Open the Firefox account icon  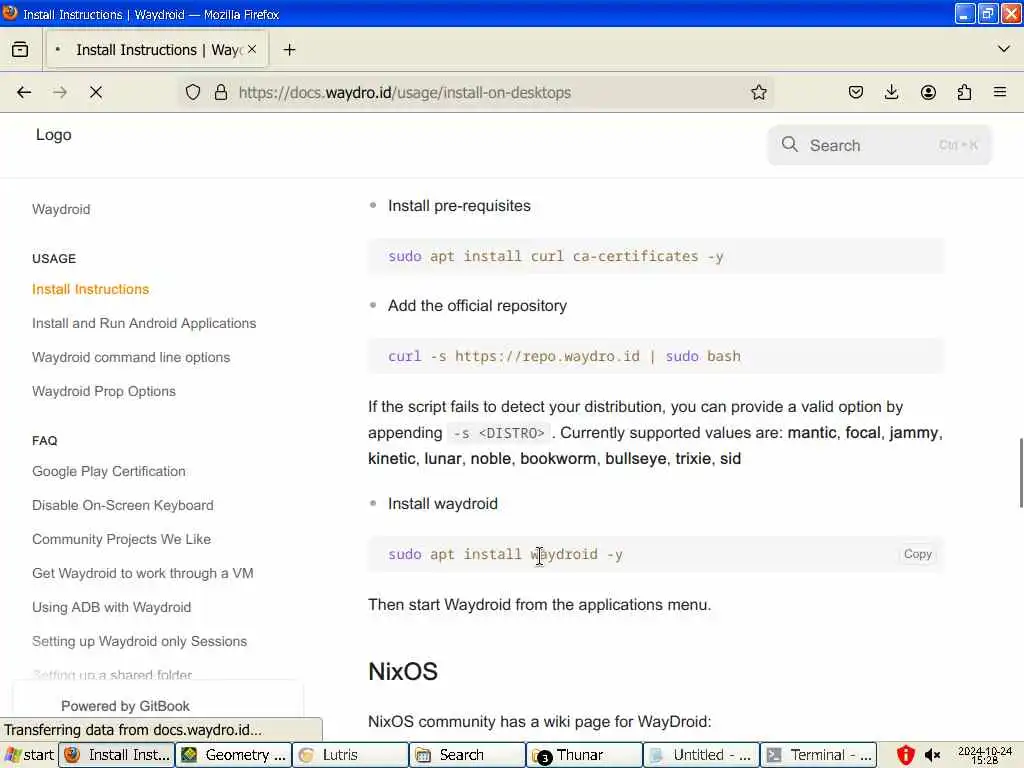928,92
